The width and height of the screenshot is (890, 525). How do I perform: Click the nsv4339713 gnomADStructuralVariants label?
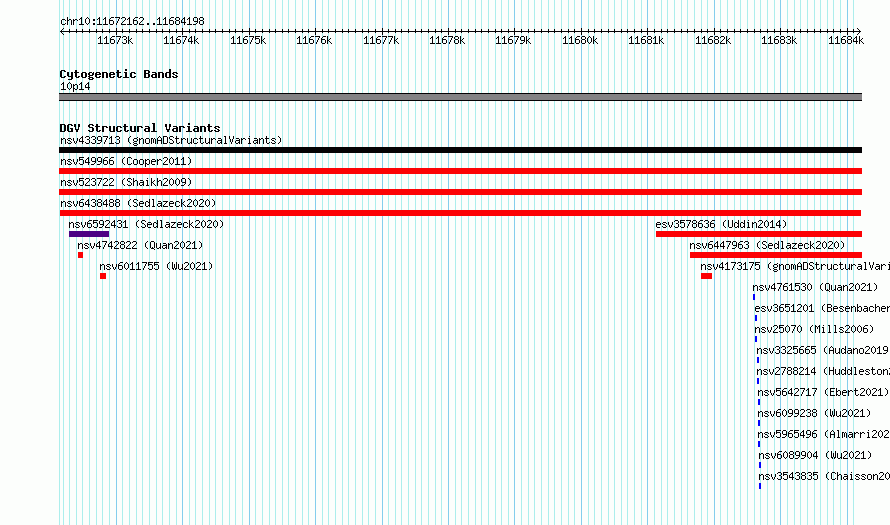tap(171, 140)
